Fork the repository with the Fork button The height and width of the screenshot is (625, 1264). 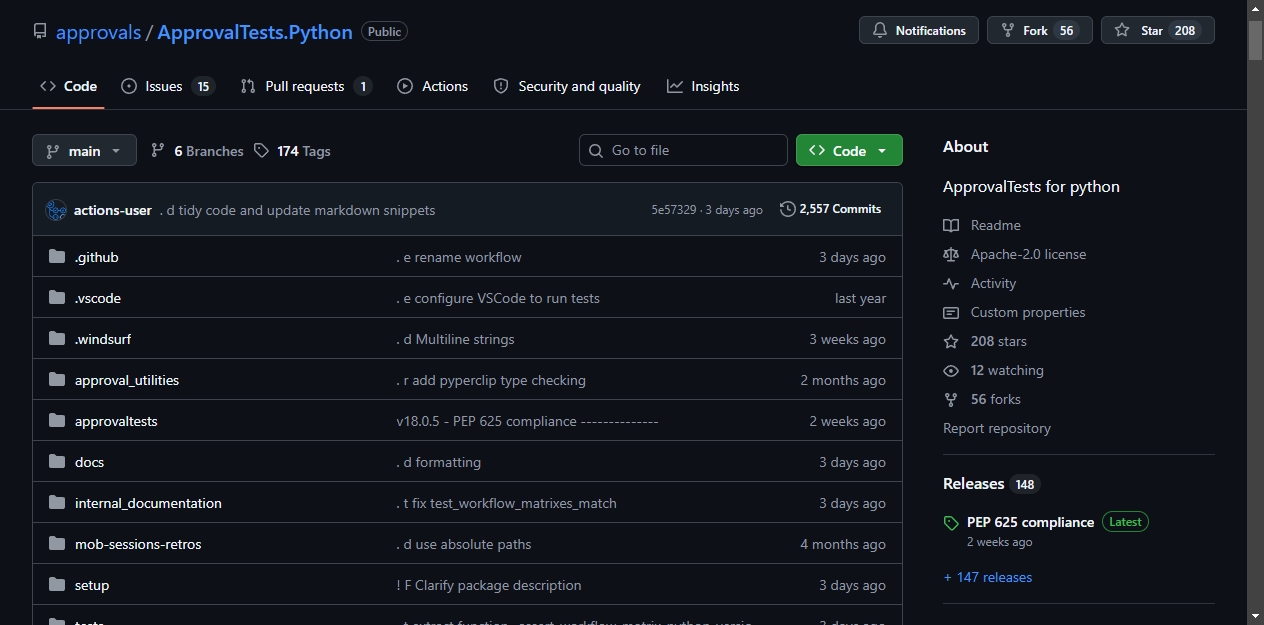(1040, 30)
